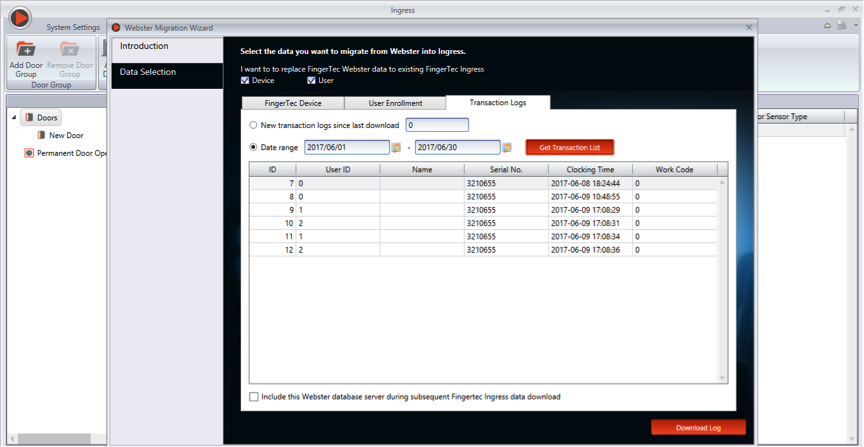Click the Sensor Type column header in main window
The height and width of the screenshot is (447, 864).
(800, 117)
